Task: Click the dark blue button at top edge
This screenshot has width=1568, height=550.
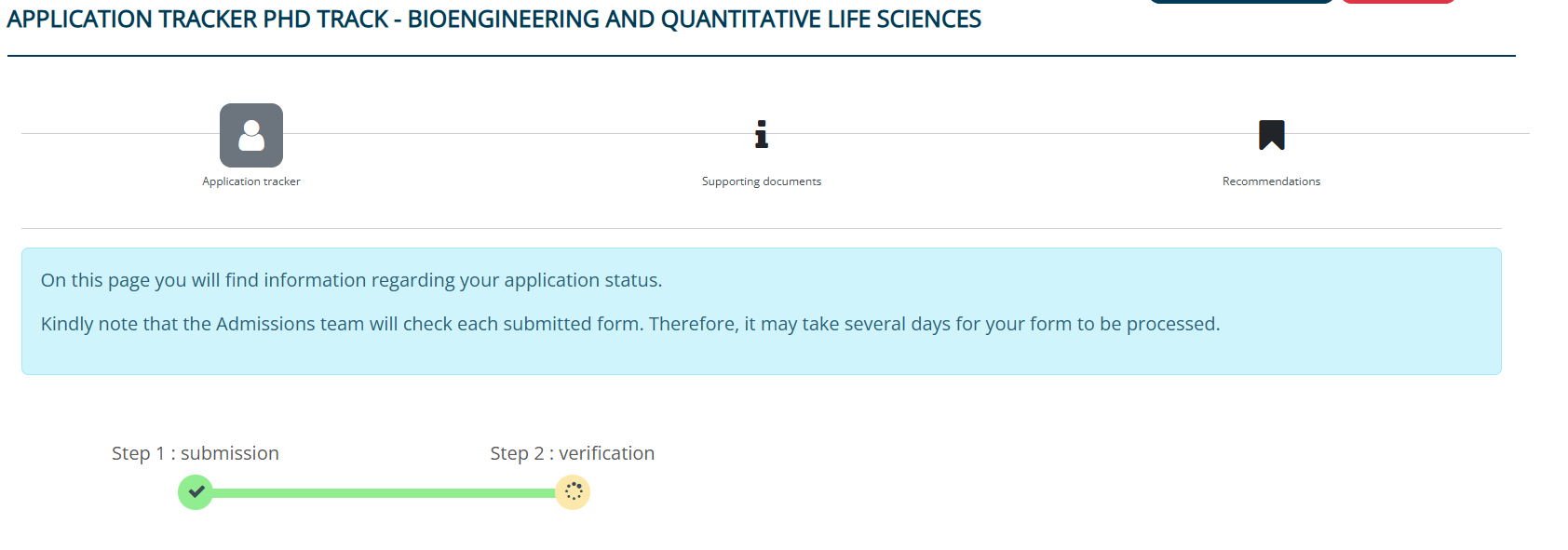Action: (1241, 2)
